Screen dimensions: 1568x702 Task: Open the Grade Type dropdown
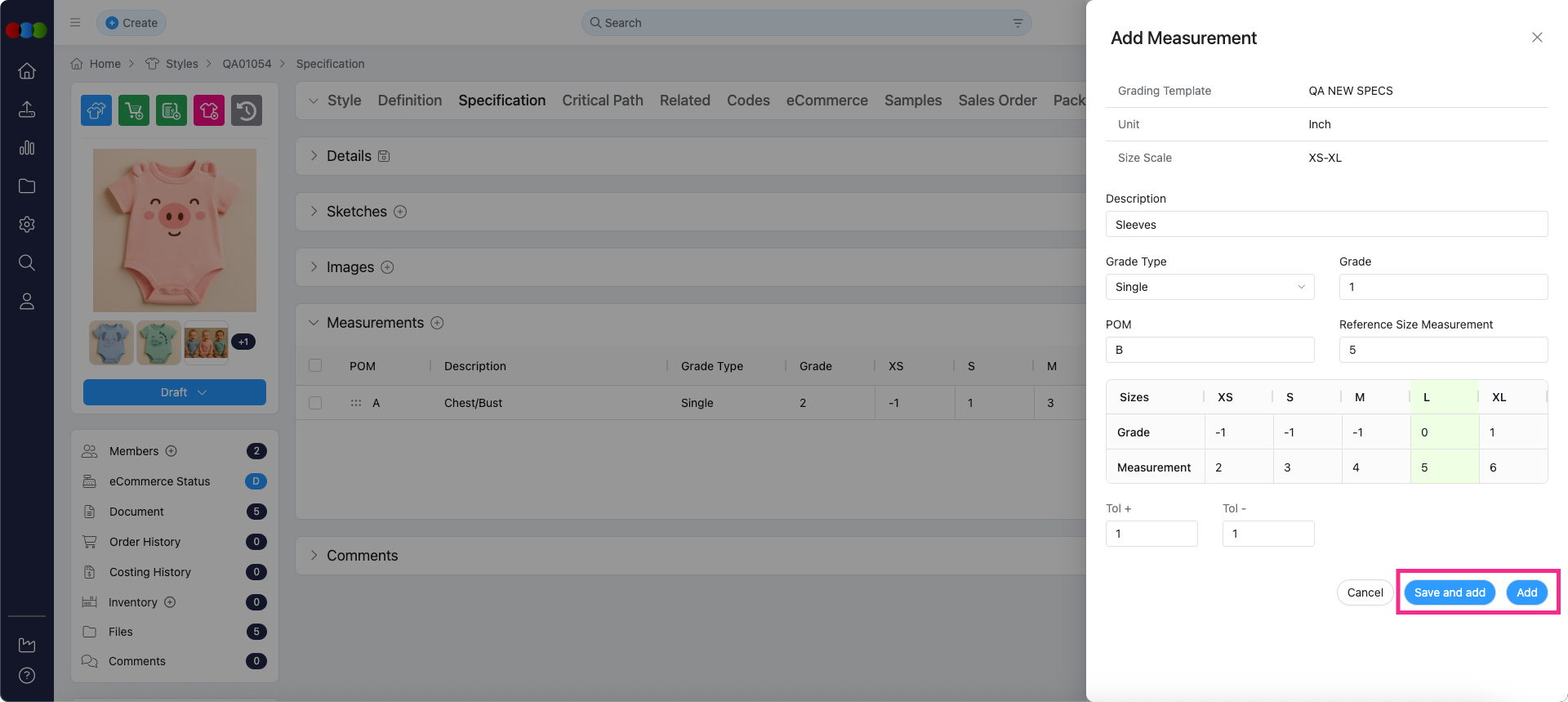click(1209, 287)
